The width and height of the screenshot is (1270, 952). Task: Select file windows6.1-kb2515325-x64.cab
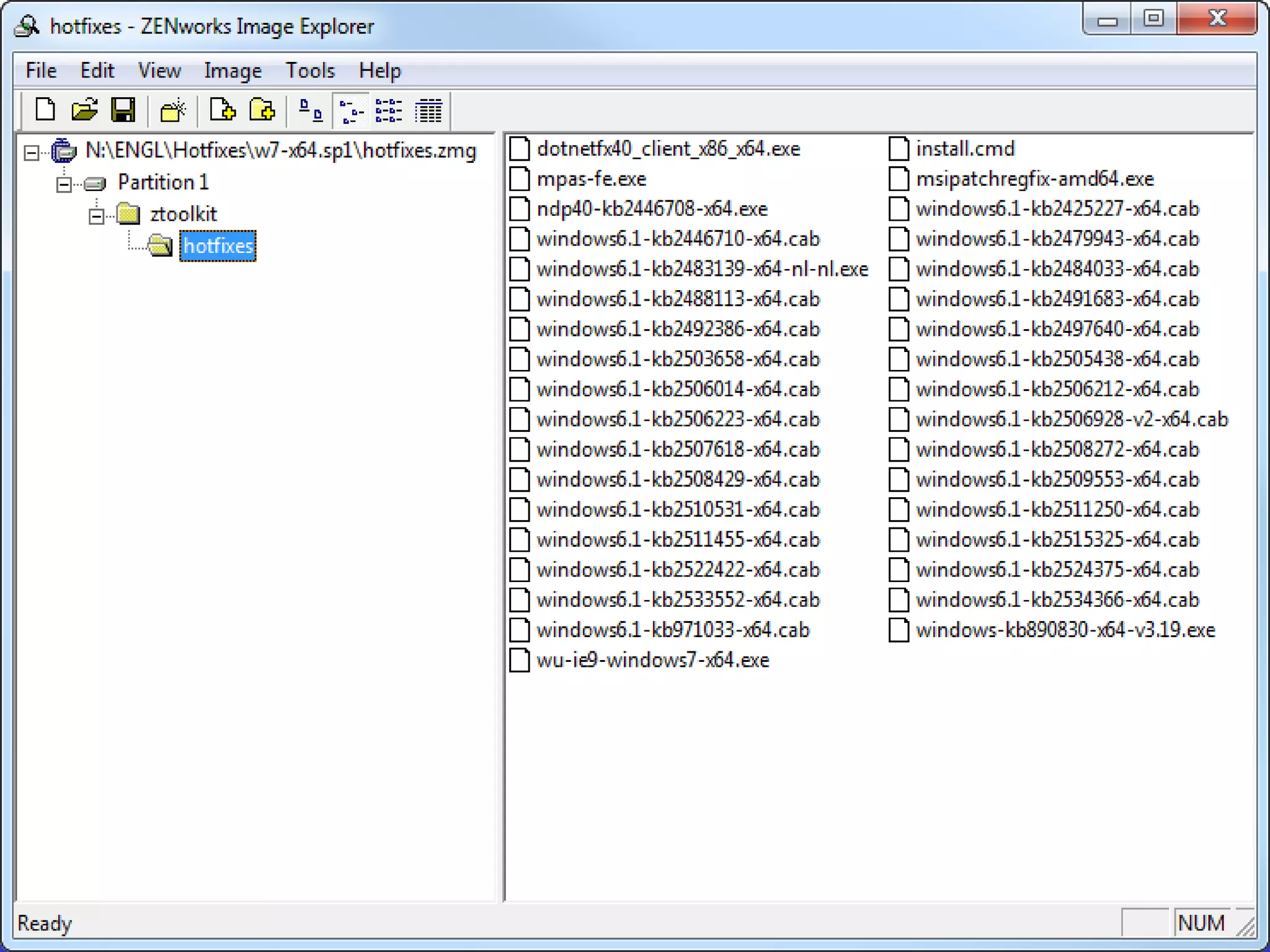point(1058,539)
